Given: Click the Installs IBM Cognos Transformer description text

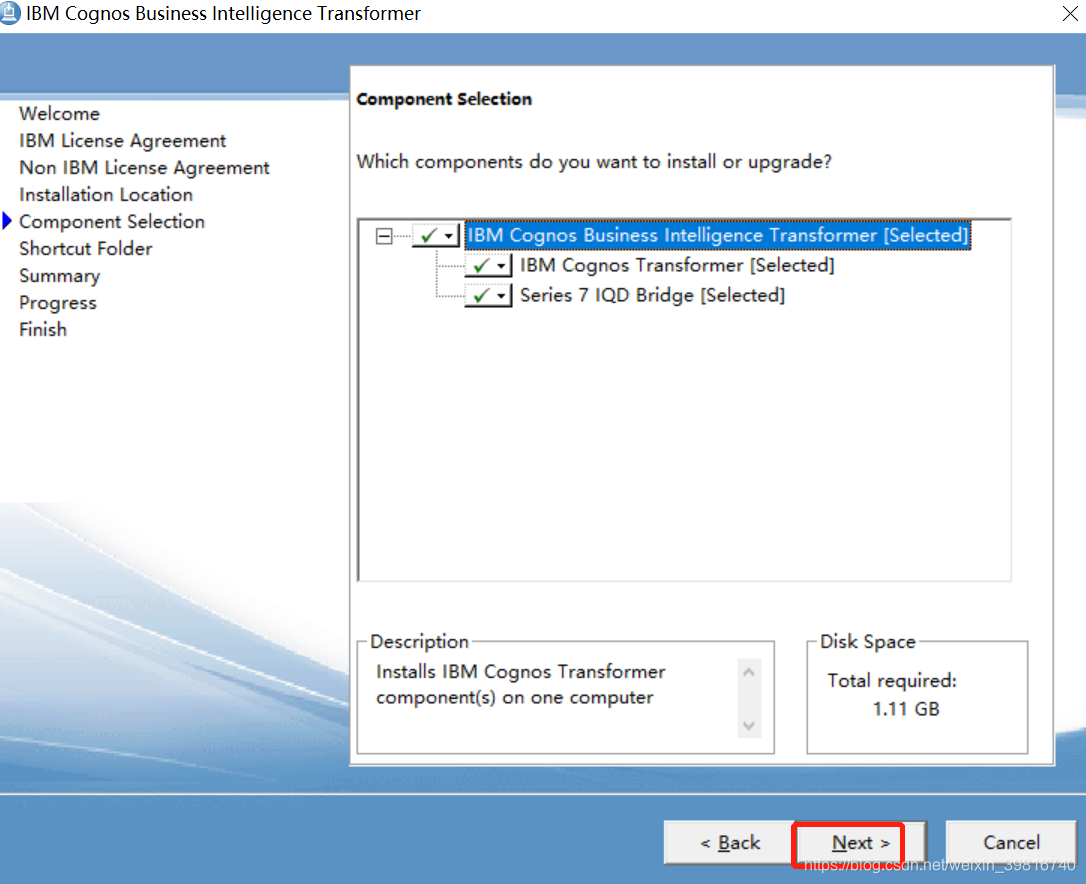Looking at the screenshot, I should pyautogui.click(x=520, y=684).
